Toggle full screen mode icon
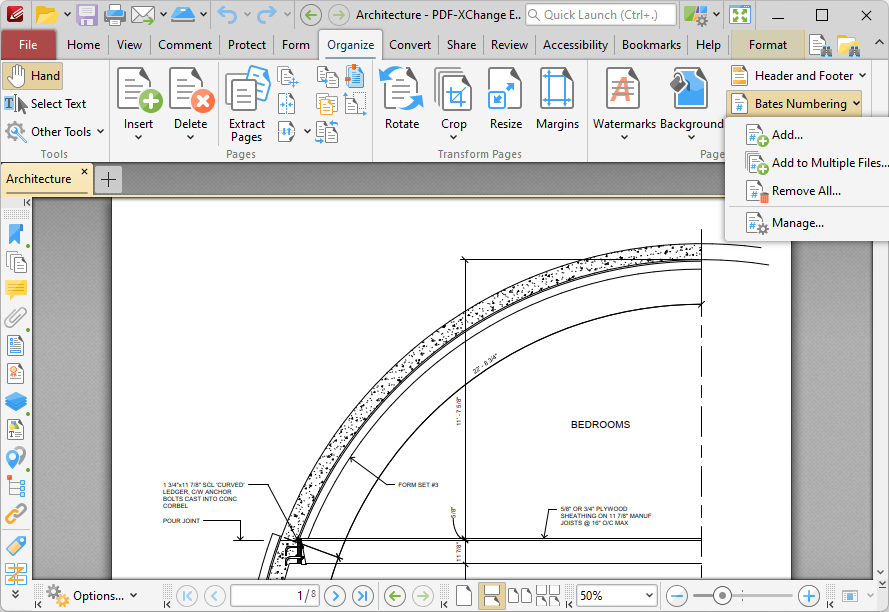Viewport: 889px width, 612px height. pyautogui.click(x=740, y=15)
